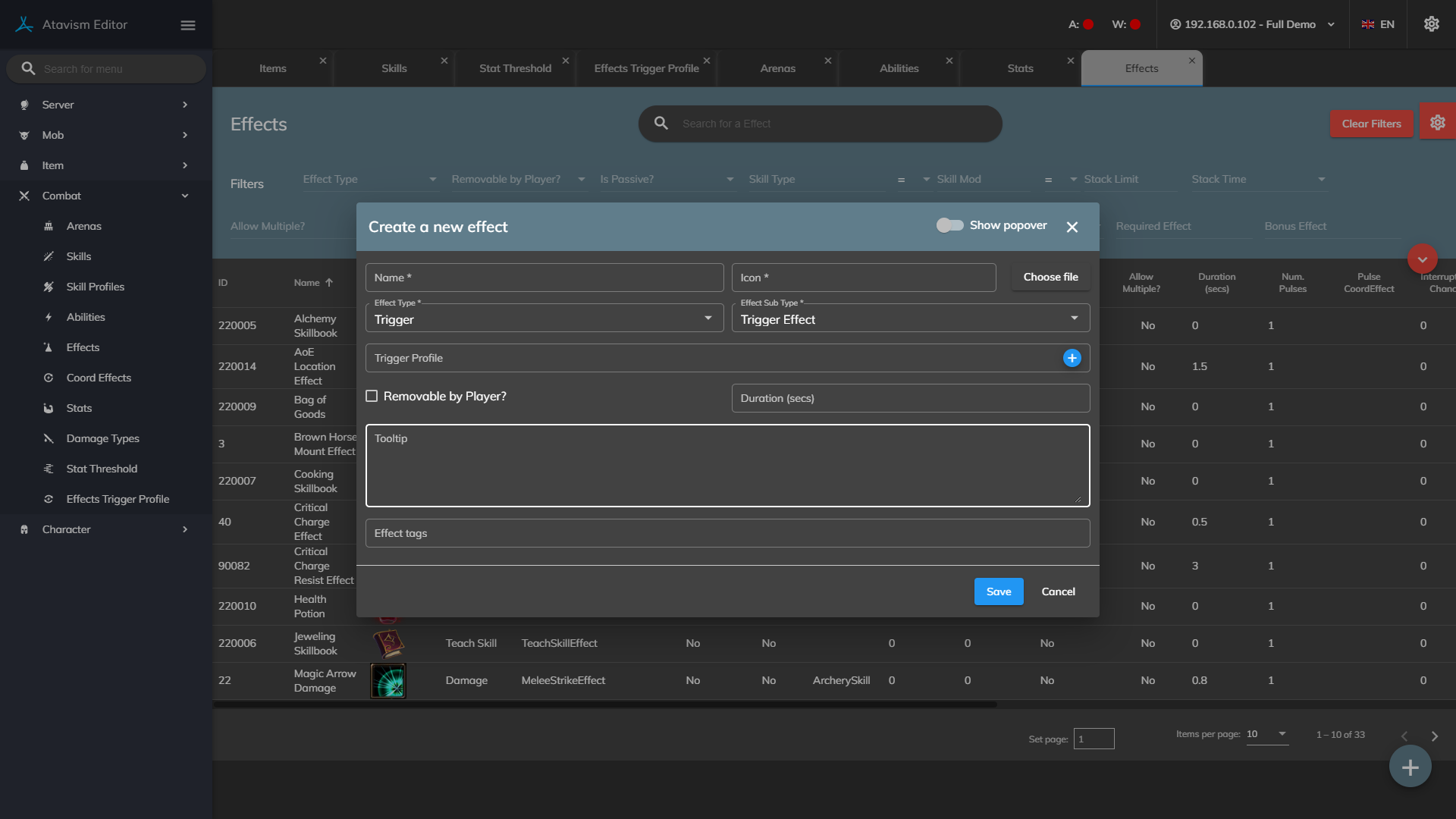Image resolution: width=1456 pixels, height=819 pixels.
Task: Open the Items per page dropdown
Action: [x=1266, y=734]
